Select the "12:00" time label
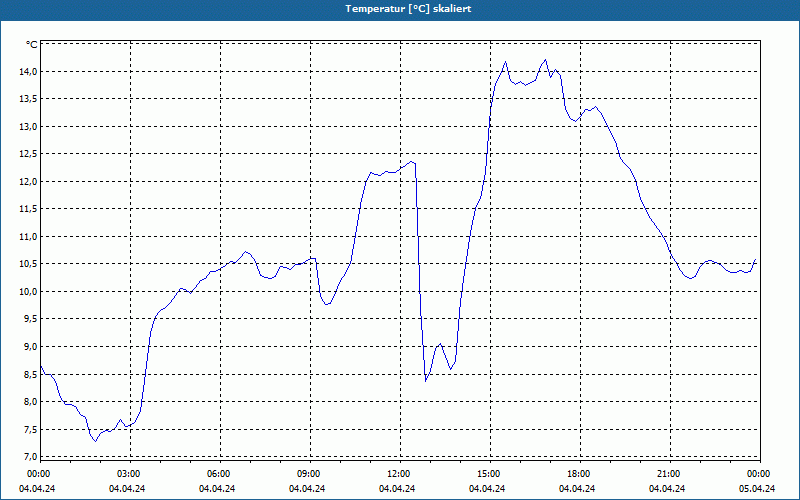 pyautogui.click(x=398, y=474)
